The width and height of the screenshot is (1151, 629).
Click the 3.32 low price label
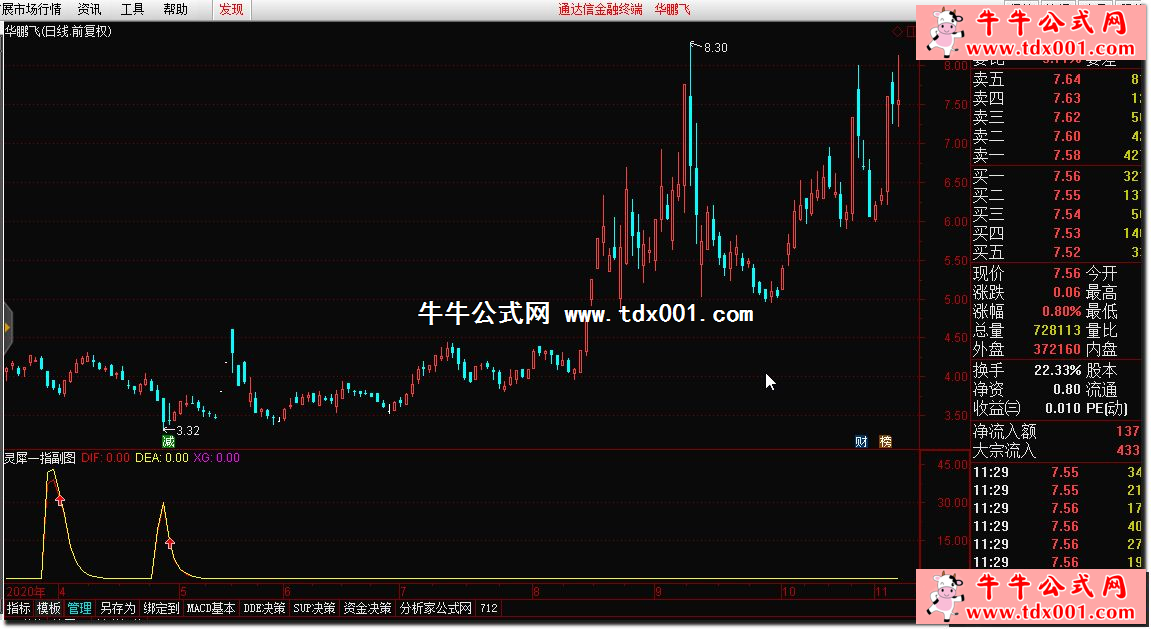188,431
